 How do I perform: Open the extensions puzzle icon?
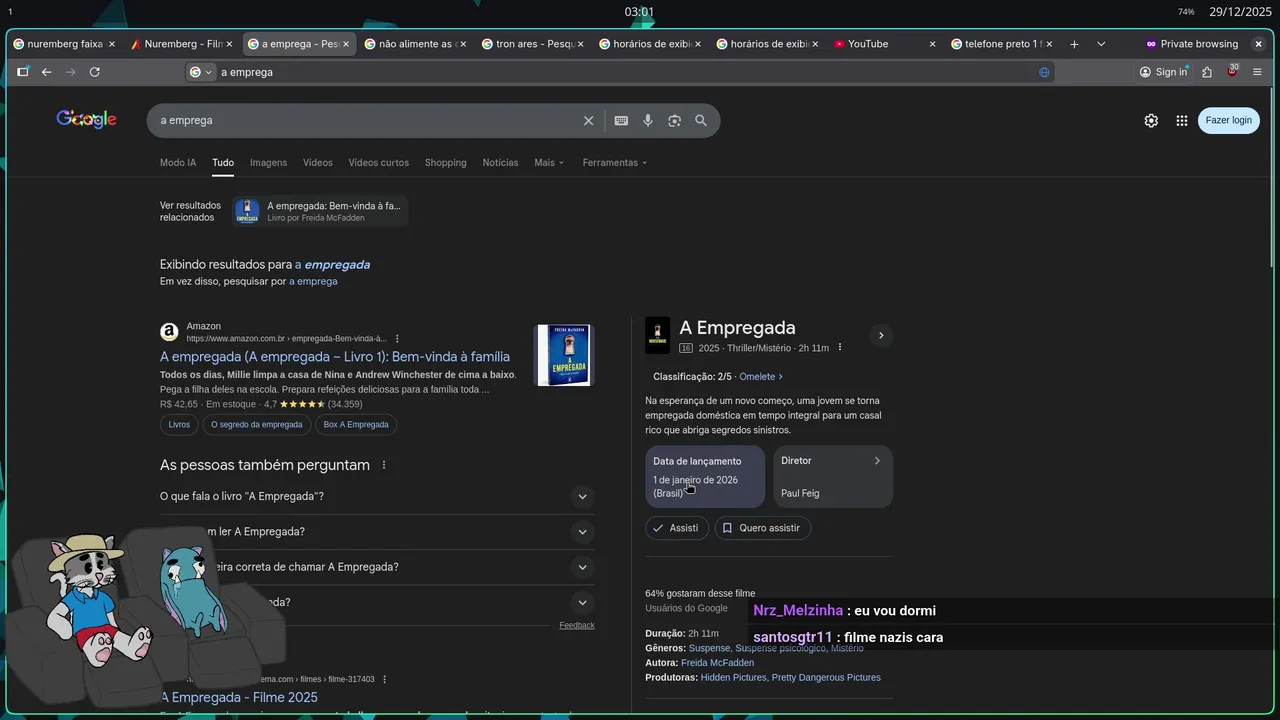[1207, 72]
